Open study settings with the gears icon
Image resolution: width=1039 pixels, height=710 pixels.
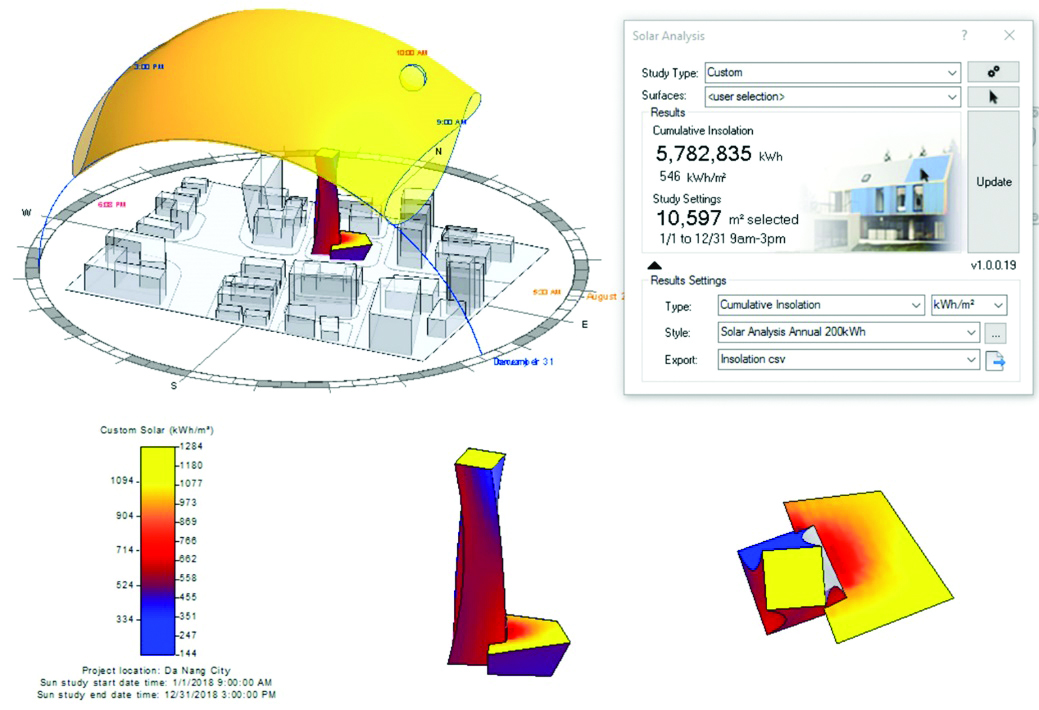click(x=992, y=72)
